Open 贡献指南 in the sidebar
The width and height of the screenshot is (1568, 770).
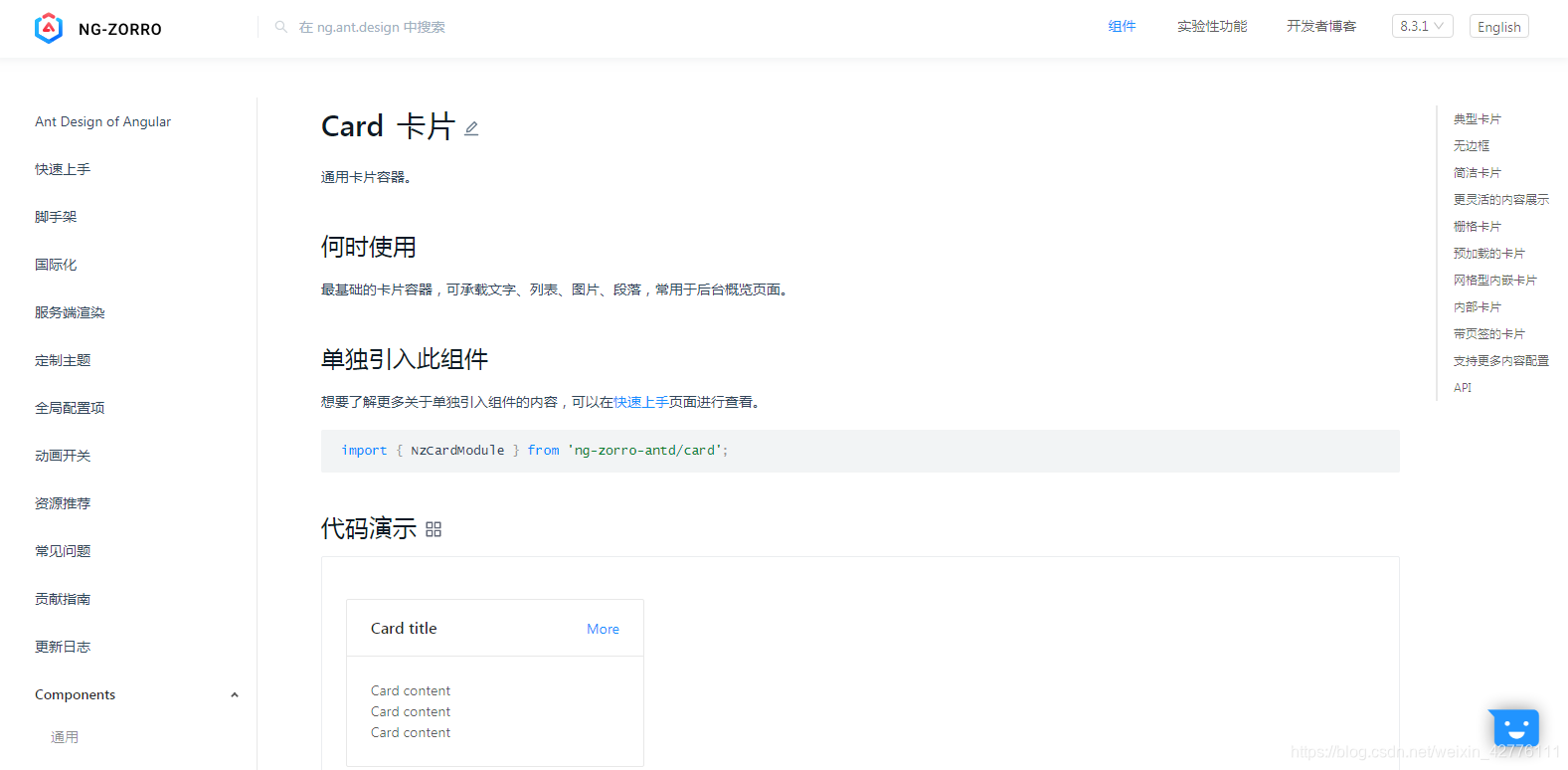63,599
